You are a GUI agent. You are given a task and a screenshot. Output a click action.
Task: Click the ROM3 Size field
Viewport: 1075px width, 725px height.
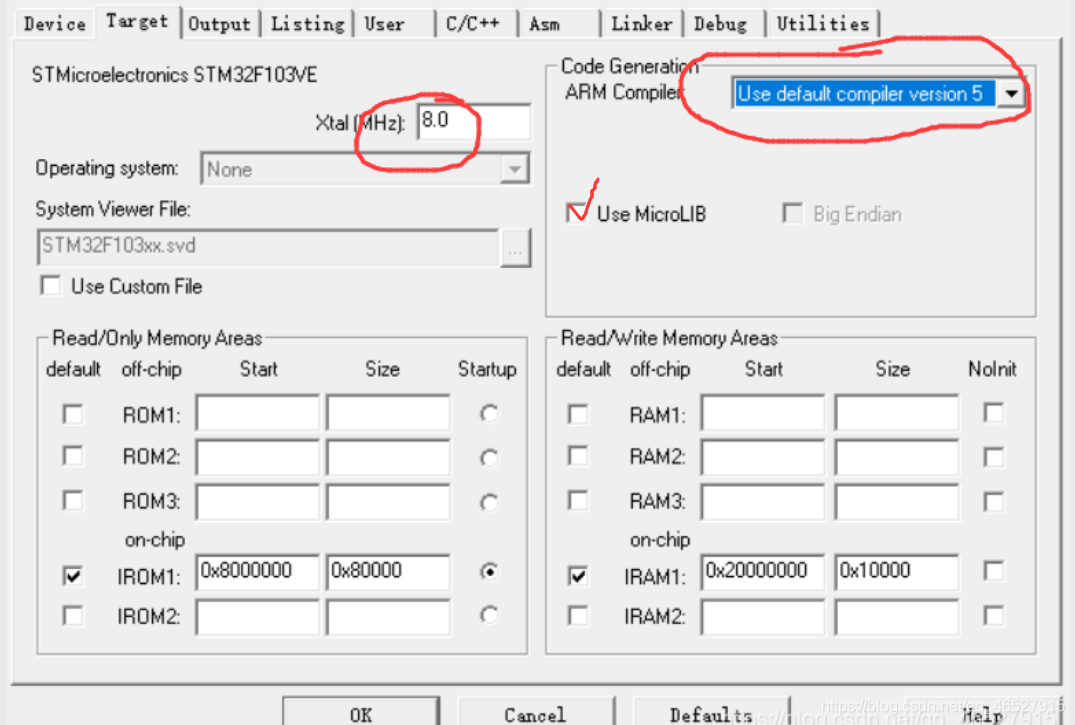click(x=388, y=502)
